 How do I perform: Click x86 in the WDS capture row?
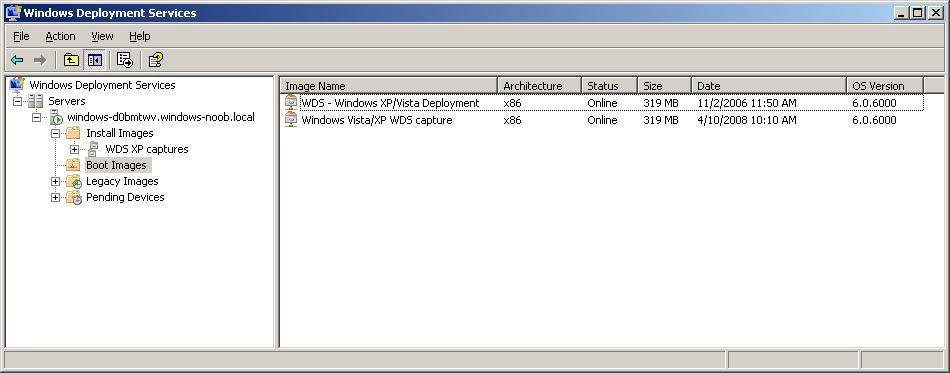click(x=512, y=120)
